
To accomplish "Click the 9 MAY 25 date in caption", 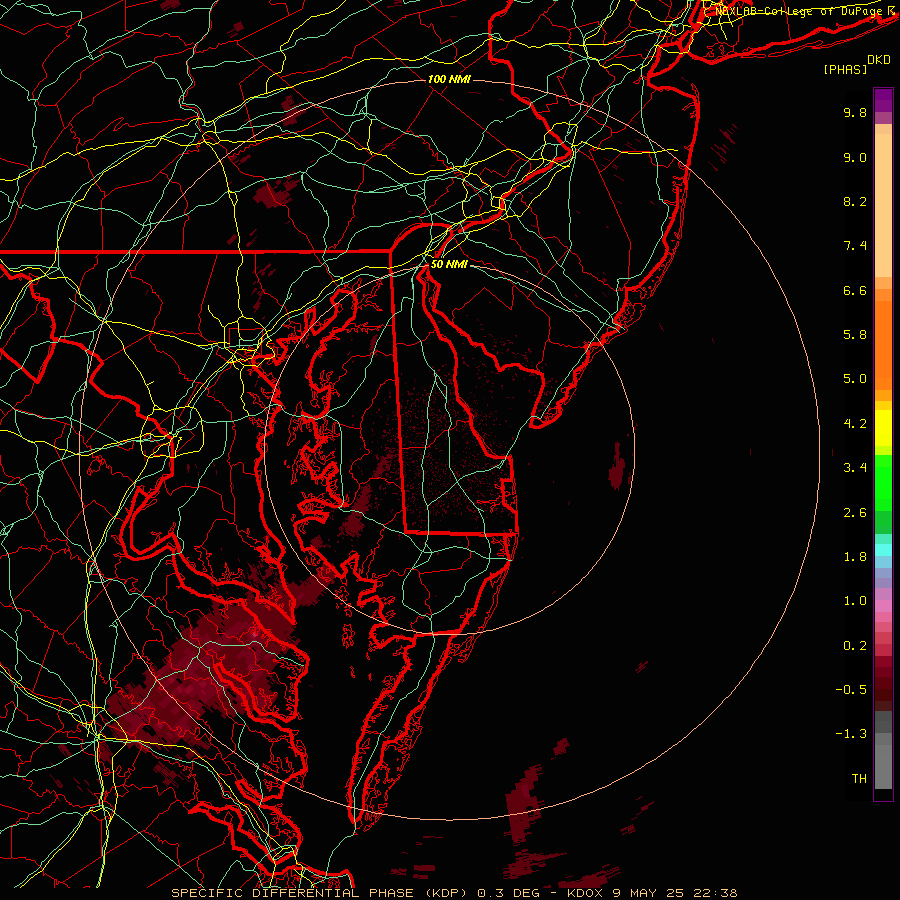I will point(648,893).
